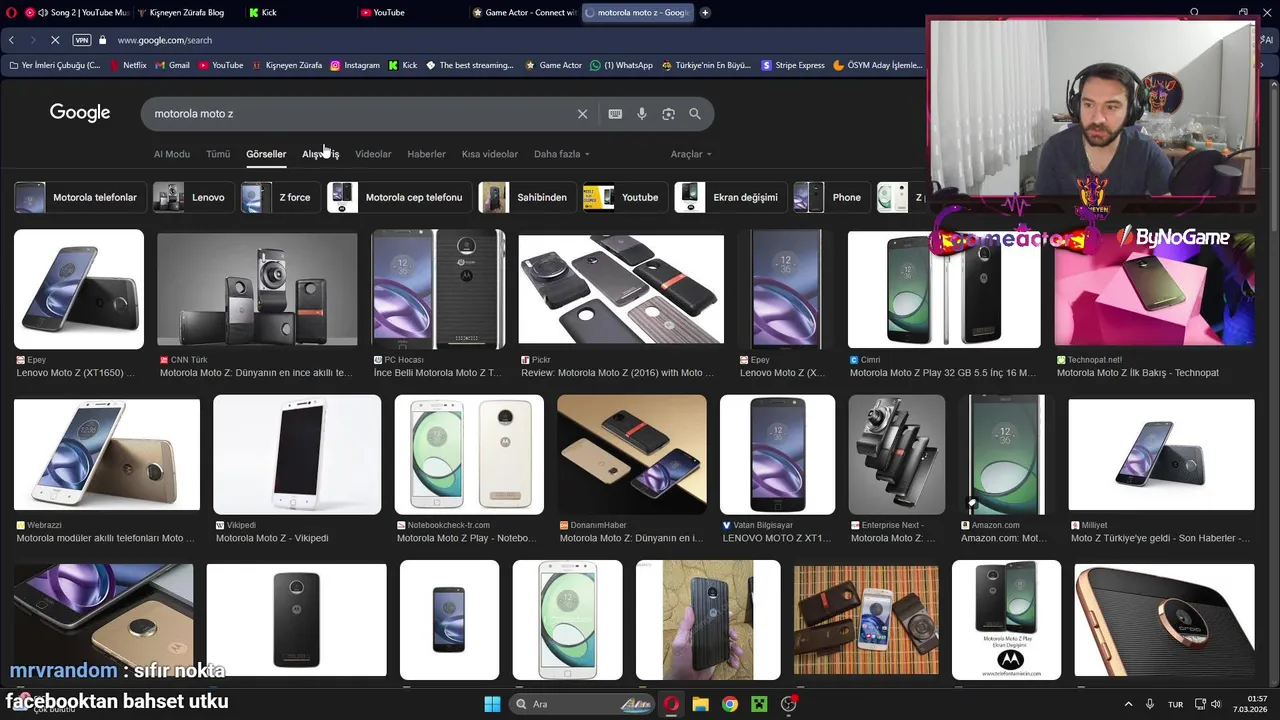This screenshot has width=1280, height=720.
Task: Open the Opera menu logo
Action: point(11,13)
